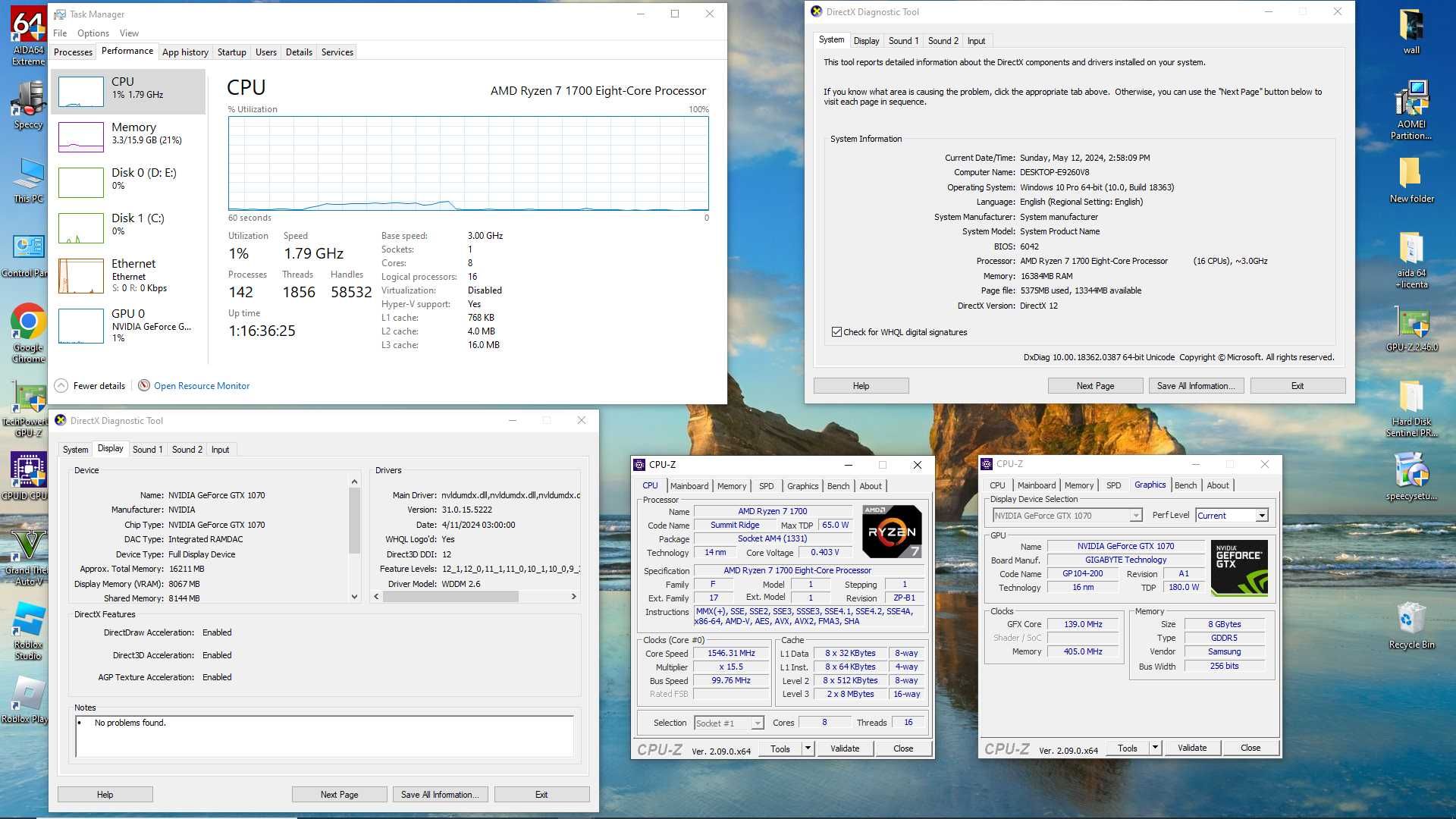Image resolution: width=1456 pixels, height=819 pixels.
Task: Launch Grand Theft Auto V desktop icon
Action: click(28, 557)
